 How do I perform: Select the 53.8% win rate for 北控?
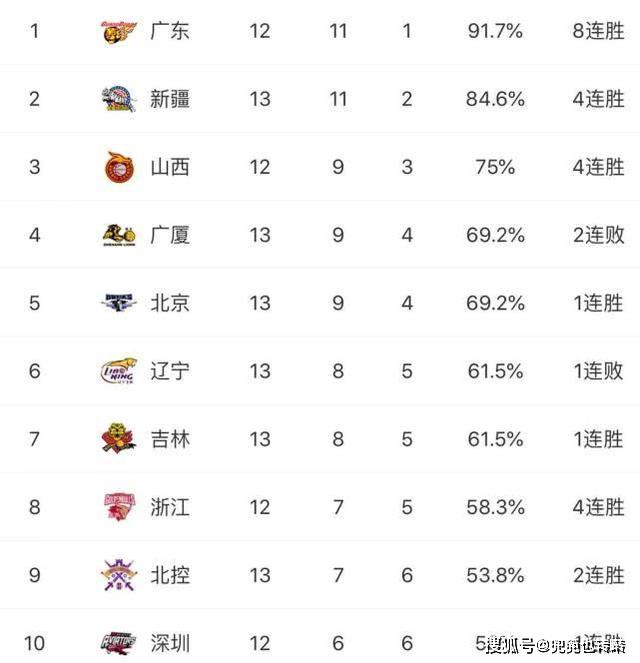tap(495, 575)
